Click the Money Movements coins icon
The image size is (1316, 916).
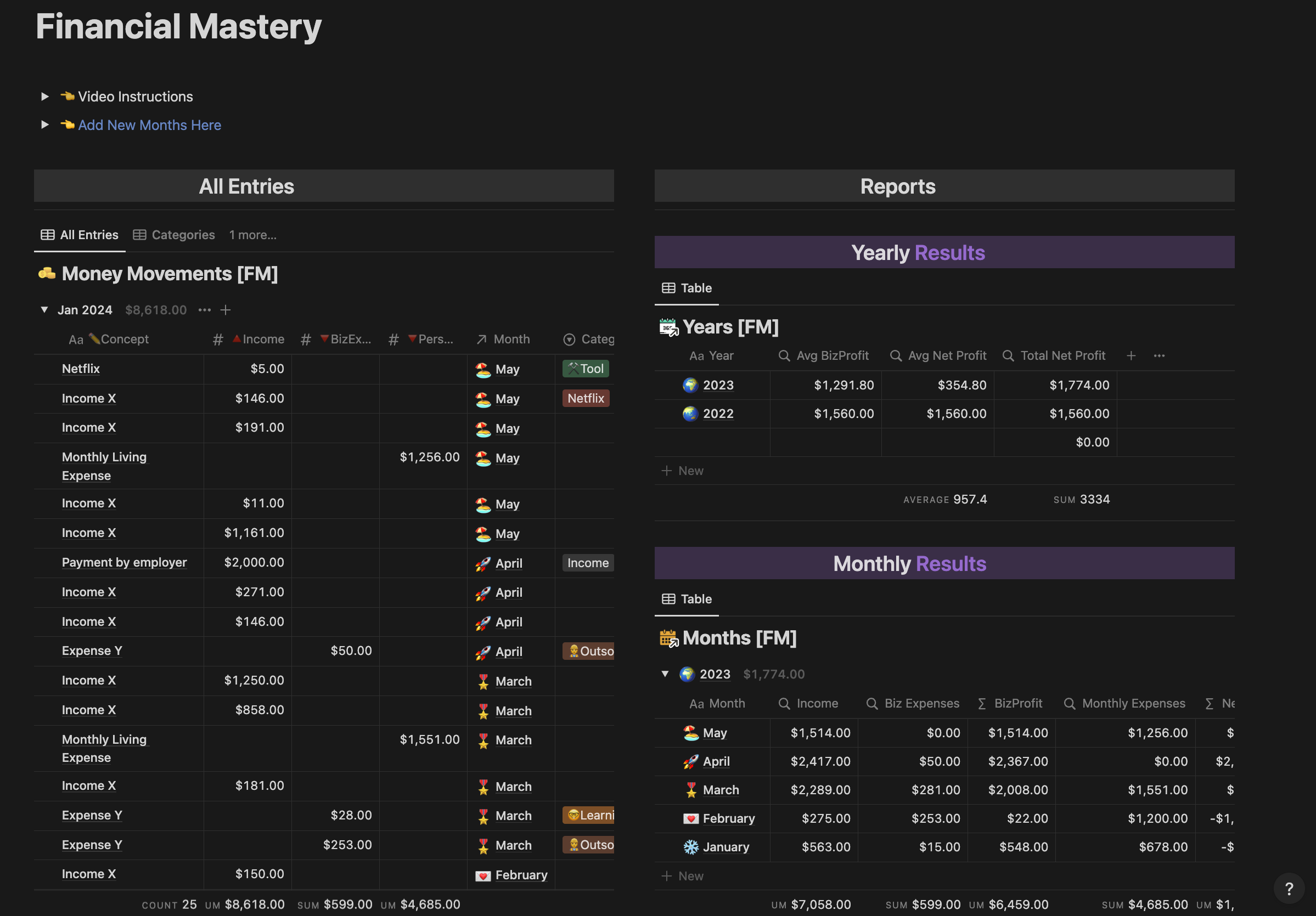click(x=47, y=274)
